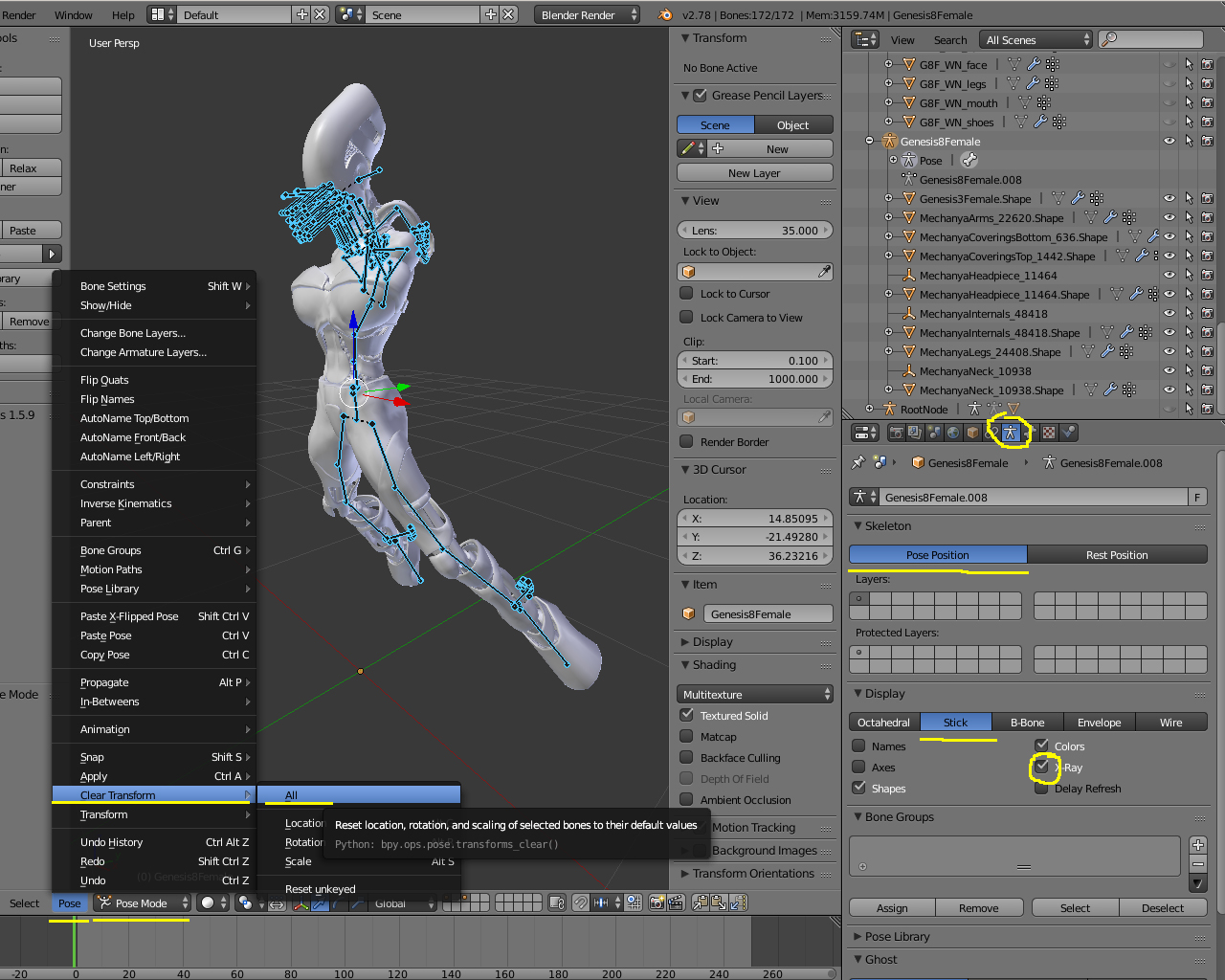
Task: Click the New Layer button
Action: click(x=754, y=172)
